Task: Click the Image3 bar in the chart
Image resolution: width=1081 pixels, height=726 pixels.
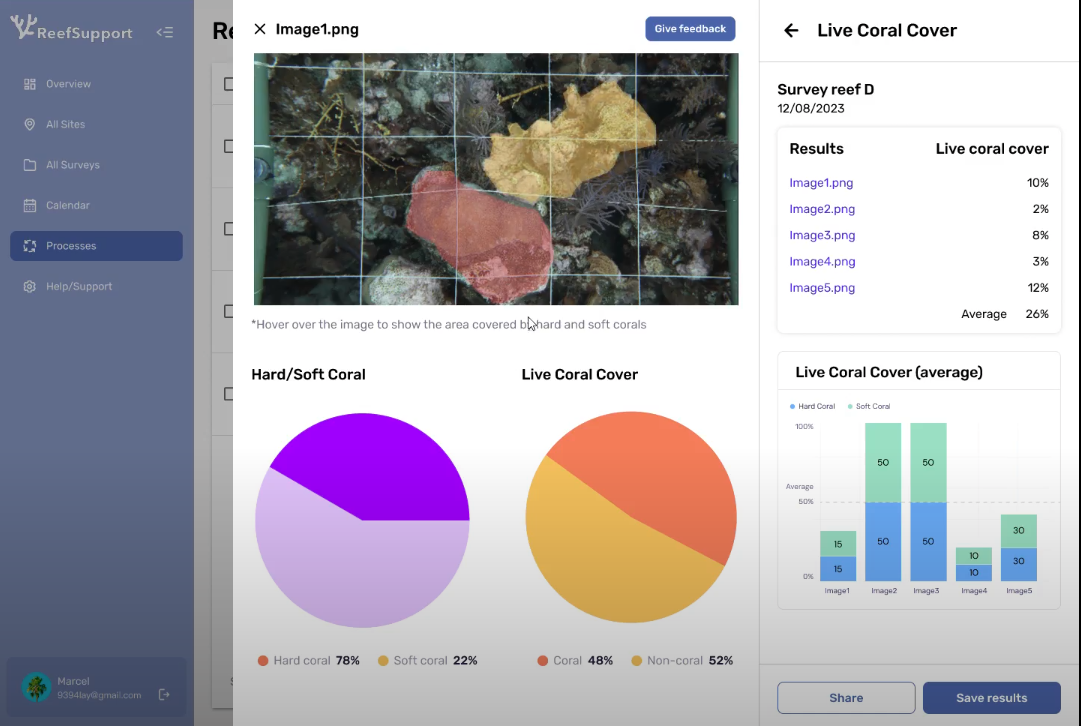Action: pos(928,502)
